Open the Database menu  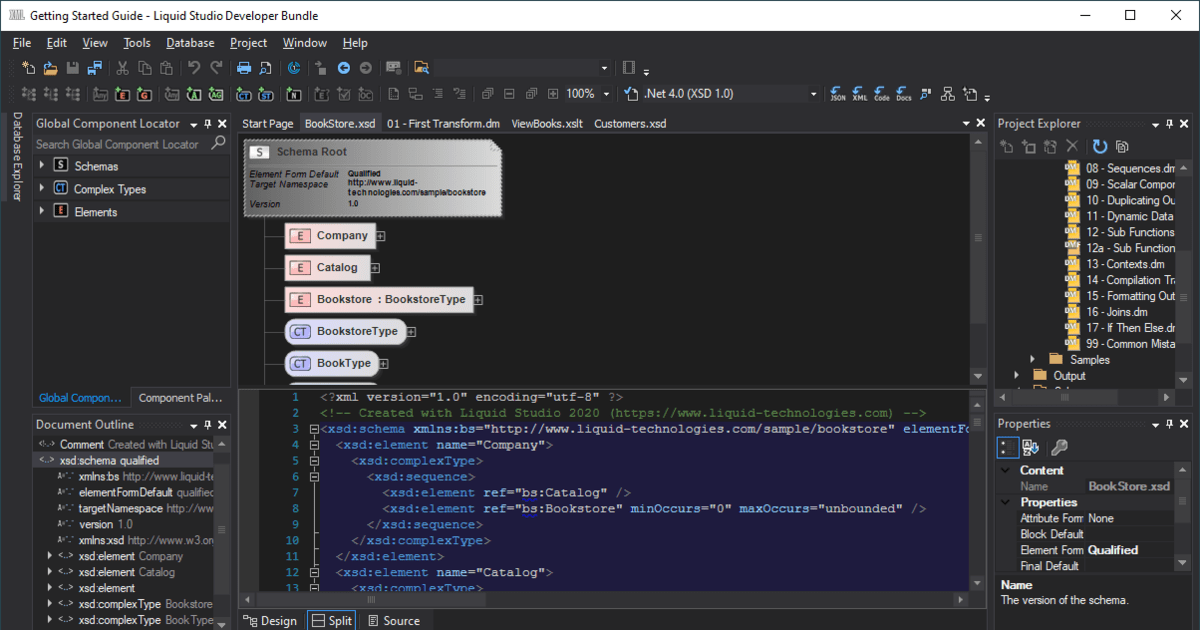coord(189,43)
